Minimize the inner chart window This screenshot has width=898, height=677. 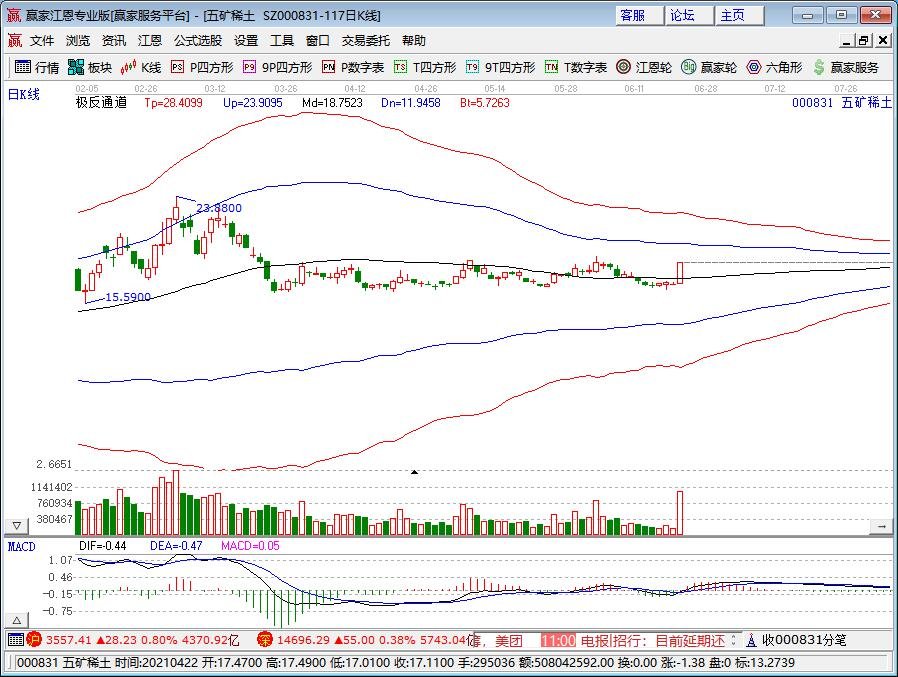(846, 41)
